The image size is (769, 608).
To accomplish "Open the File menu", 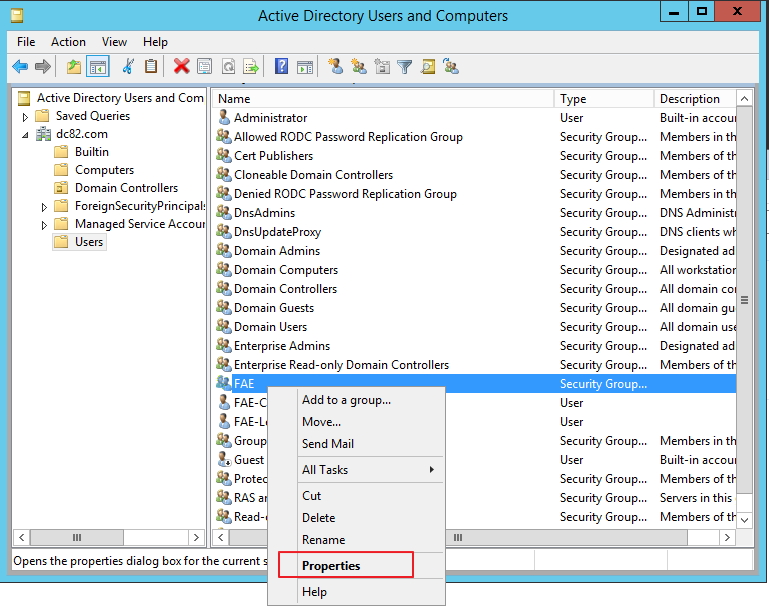I will point(26,42).
